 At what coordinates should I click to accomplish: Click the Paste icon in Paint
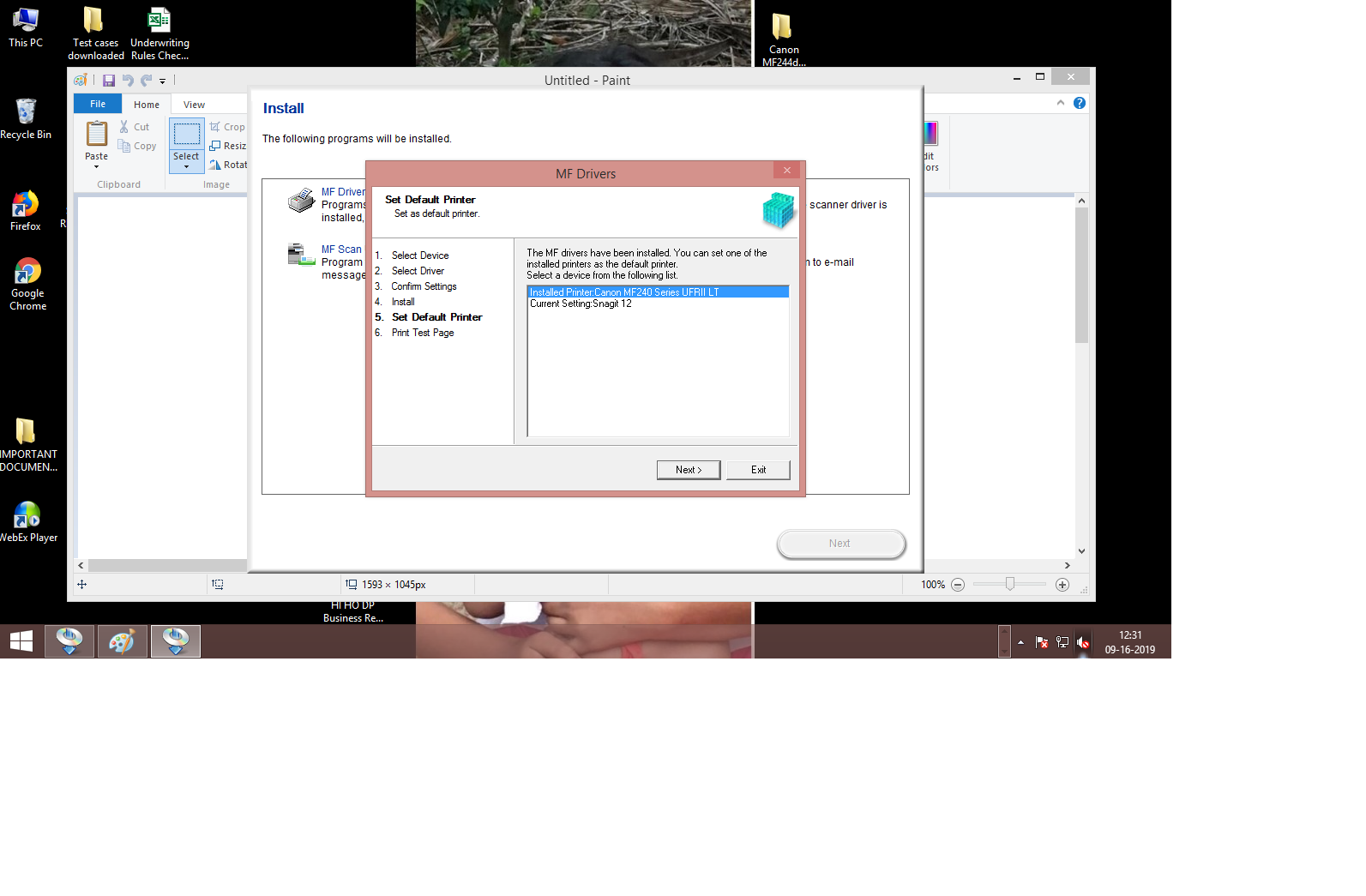(97, 134)
